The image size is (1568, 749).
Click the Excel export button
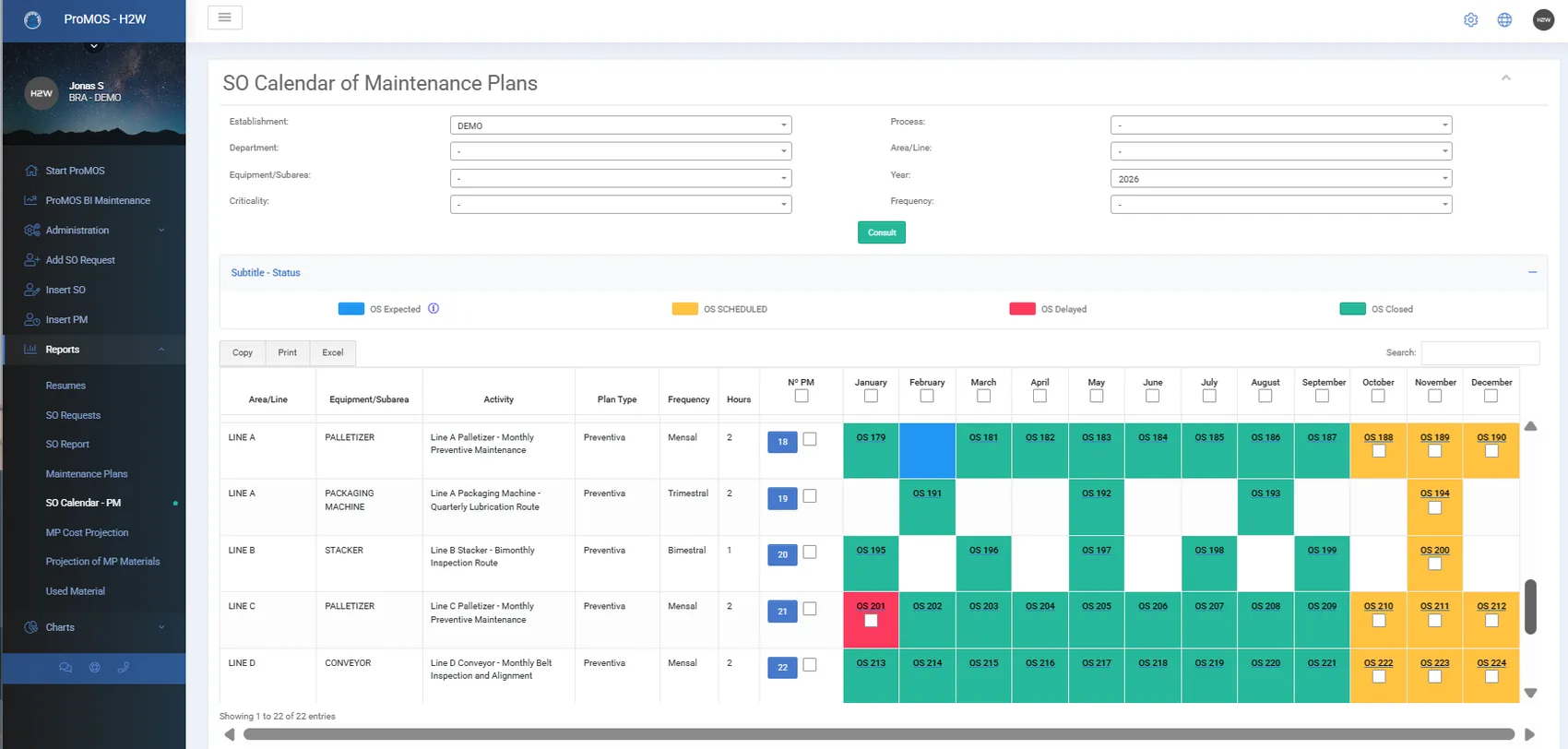coord(333,352)
